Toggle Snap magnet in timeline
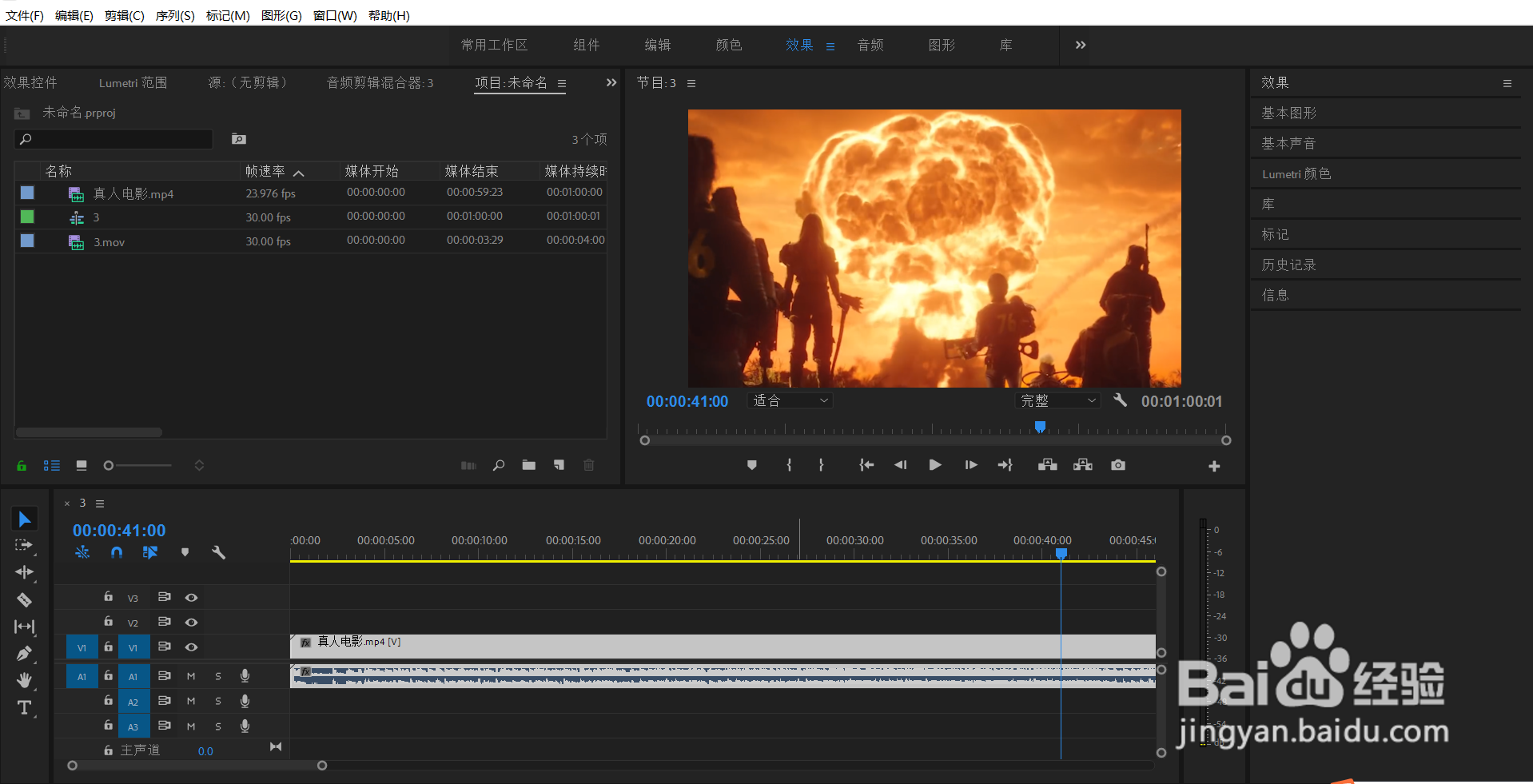This screenshot has width=1533, height=784. (x=117, y=552)
